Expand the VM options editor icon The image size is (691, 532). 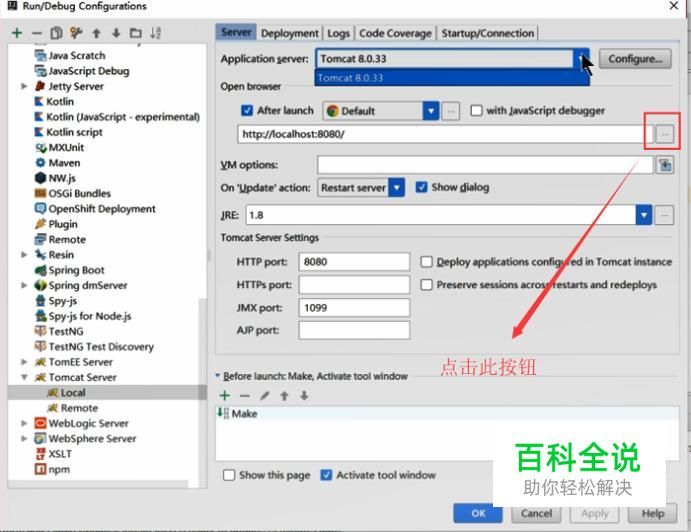pyautogui.click(x=665, y=165)
